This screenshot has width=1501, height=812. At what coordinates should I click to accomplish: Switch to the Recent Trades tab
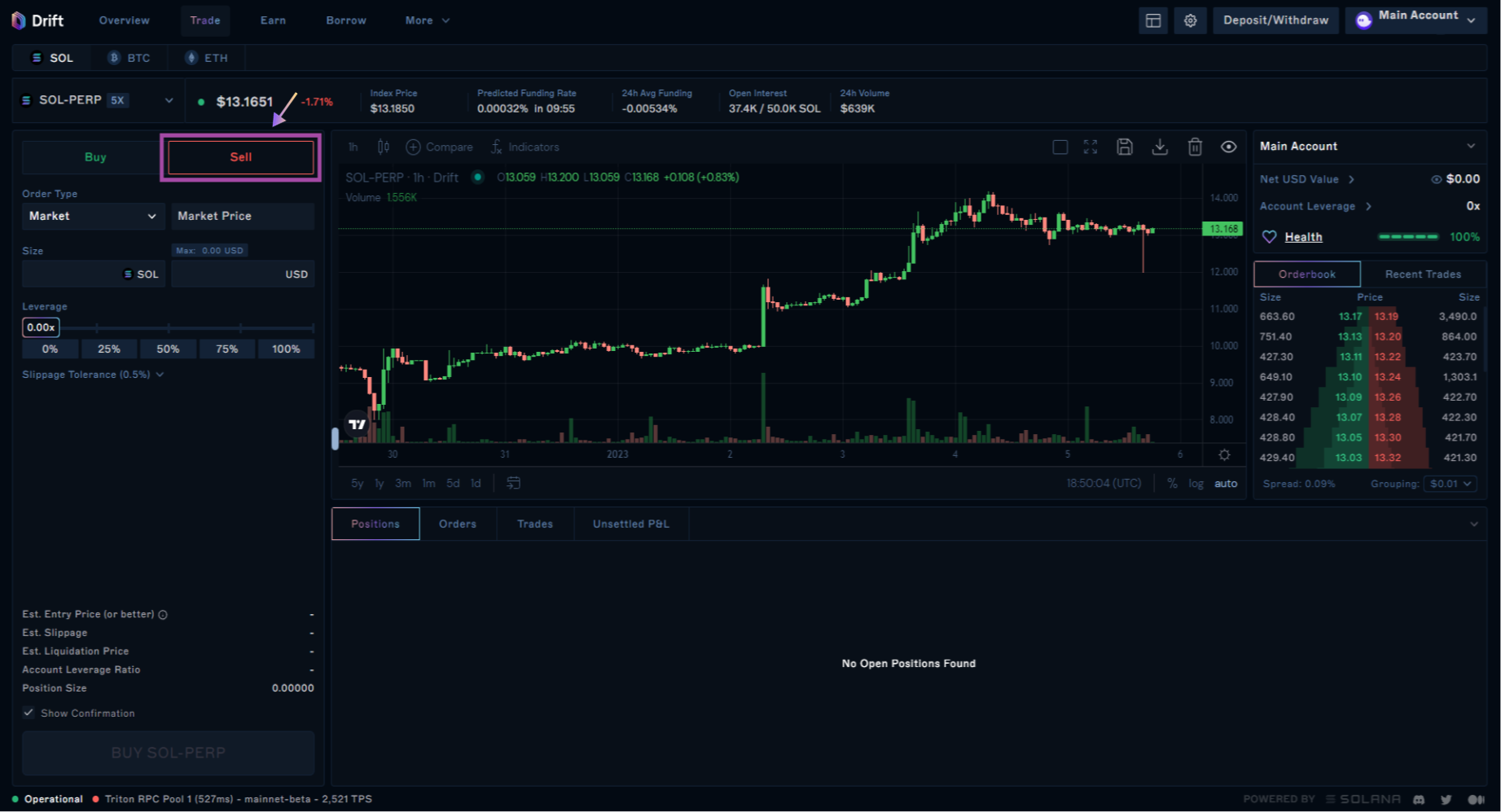1423,274
